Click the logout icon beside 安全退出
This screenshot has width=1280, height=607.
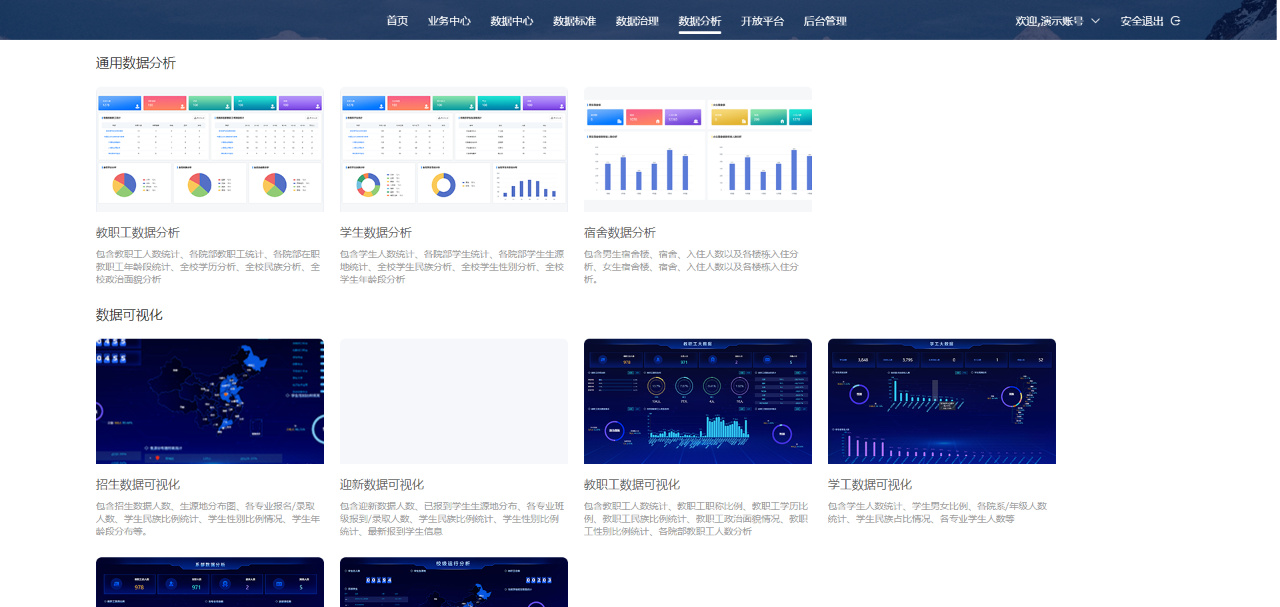point(1175,21)
